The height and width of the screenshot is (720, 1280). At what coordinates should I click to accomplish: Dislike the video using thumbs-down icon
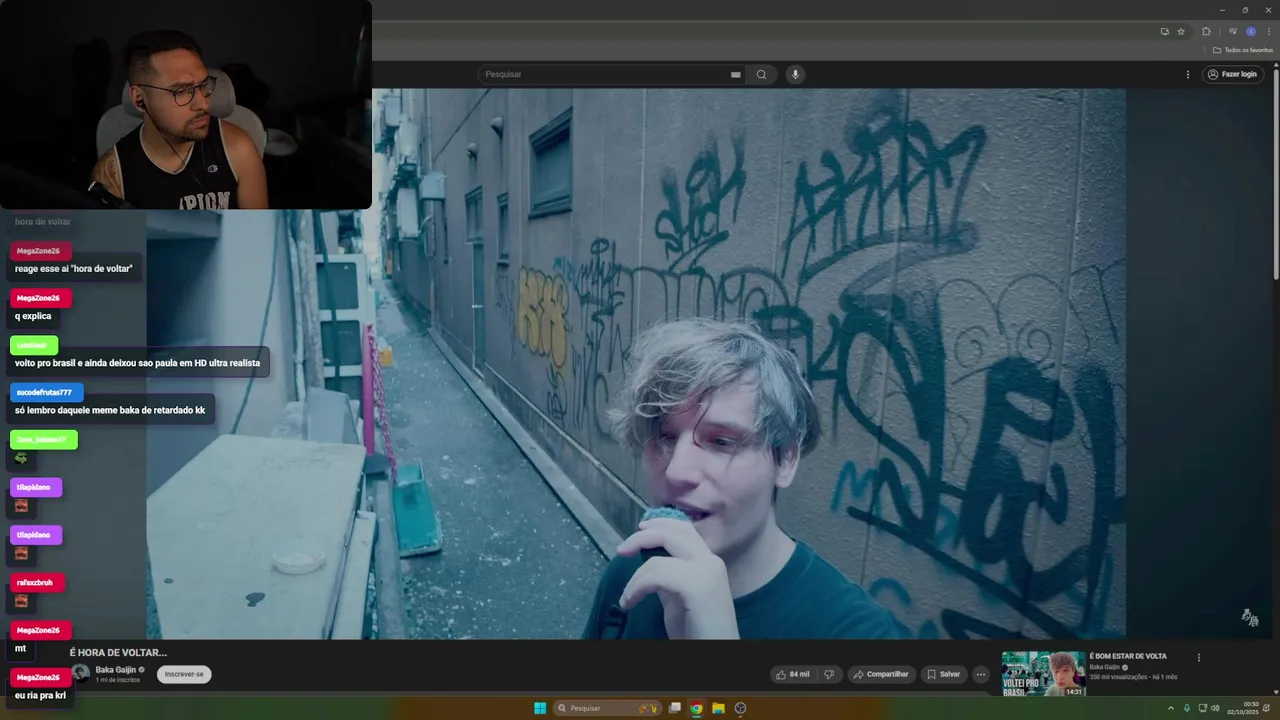[829, 674]
